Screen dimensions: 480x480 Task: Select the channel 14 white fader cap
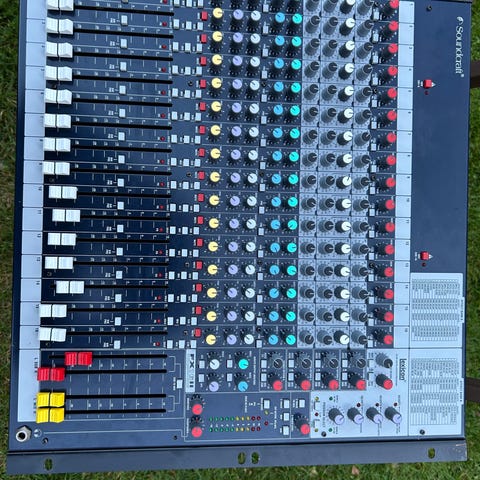click(70, 287)
